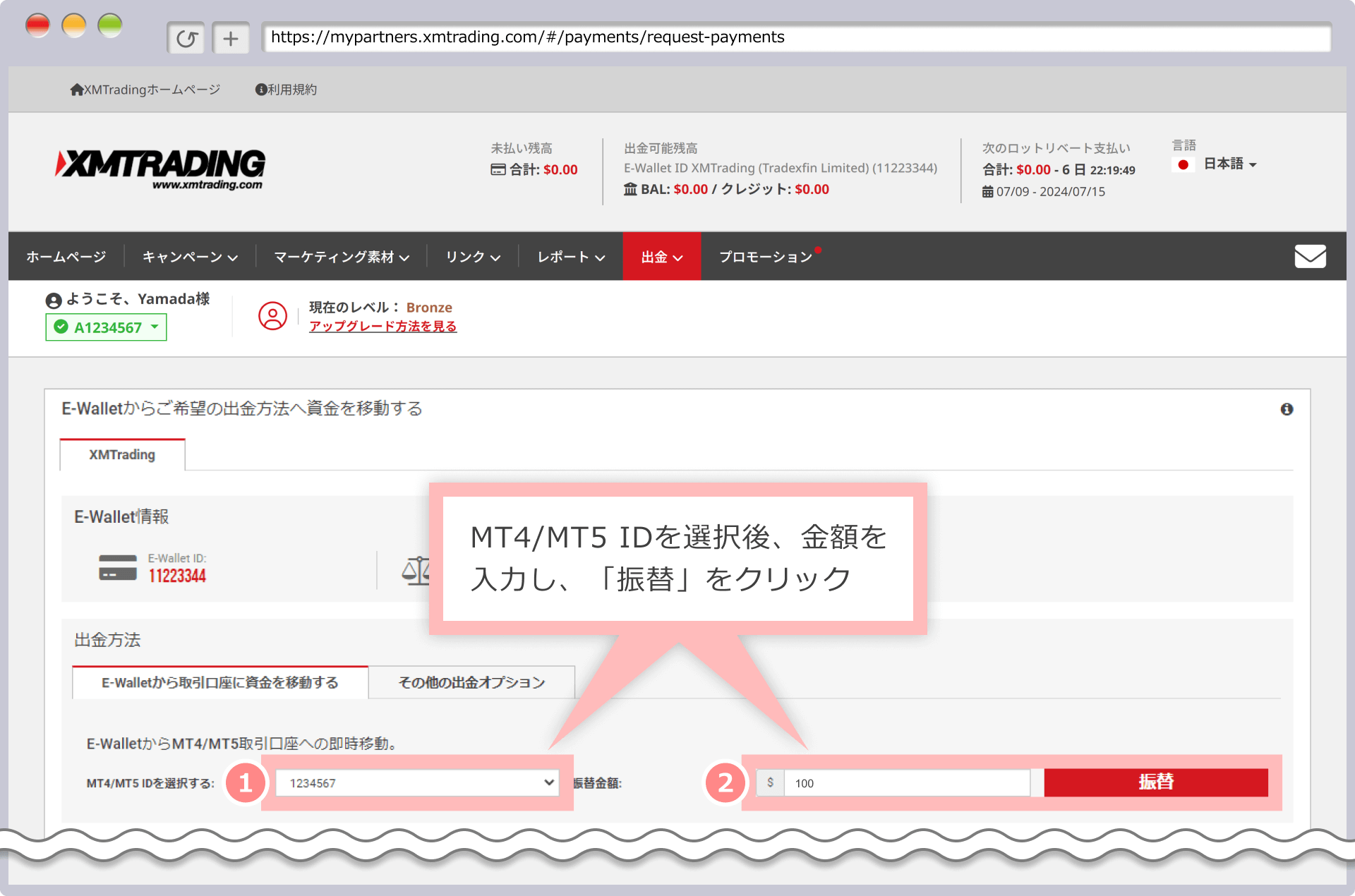Click the E-Wallet ID XMTrading (Tradexfin Limited) text
The width and height of the screenshot is (1355, 896).
click(x=781, y=169)
